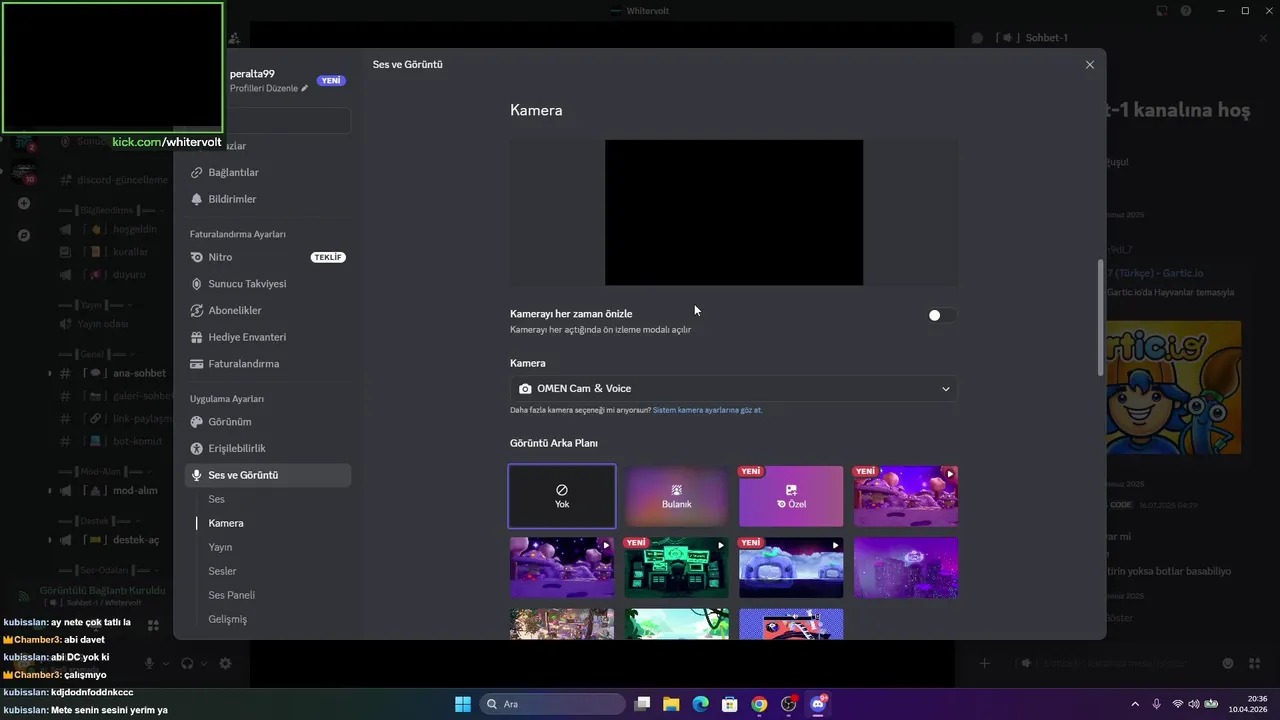This screenshot has height=720, width=1280.
Task: Open the ana-sohbet channel behind settings
Action: pos(115,373)
